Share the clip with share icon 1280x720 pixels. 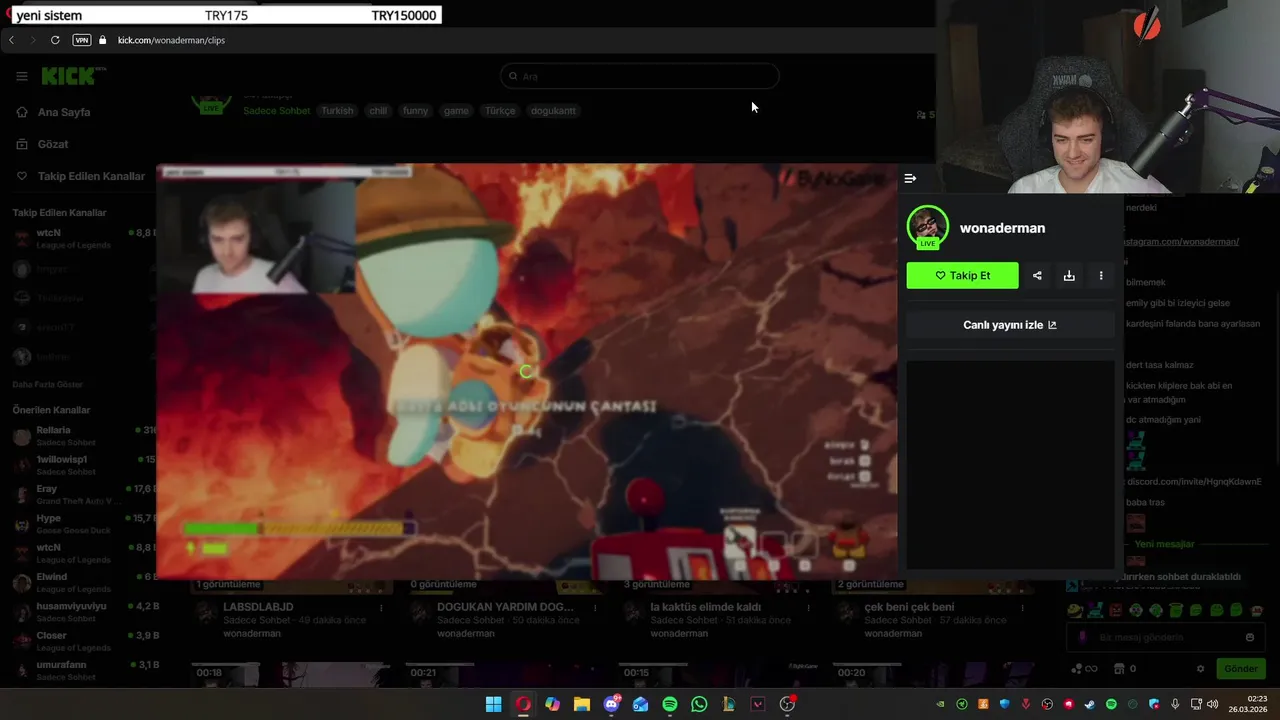point(1037,276)
